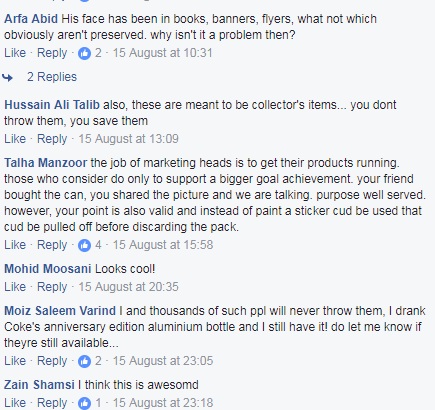This screenshot has height=410, width=435.
Task: Click thumbs-up icon on Zain Shamsi's comment
Action: click(84, 403)
